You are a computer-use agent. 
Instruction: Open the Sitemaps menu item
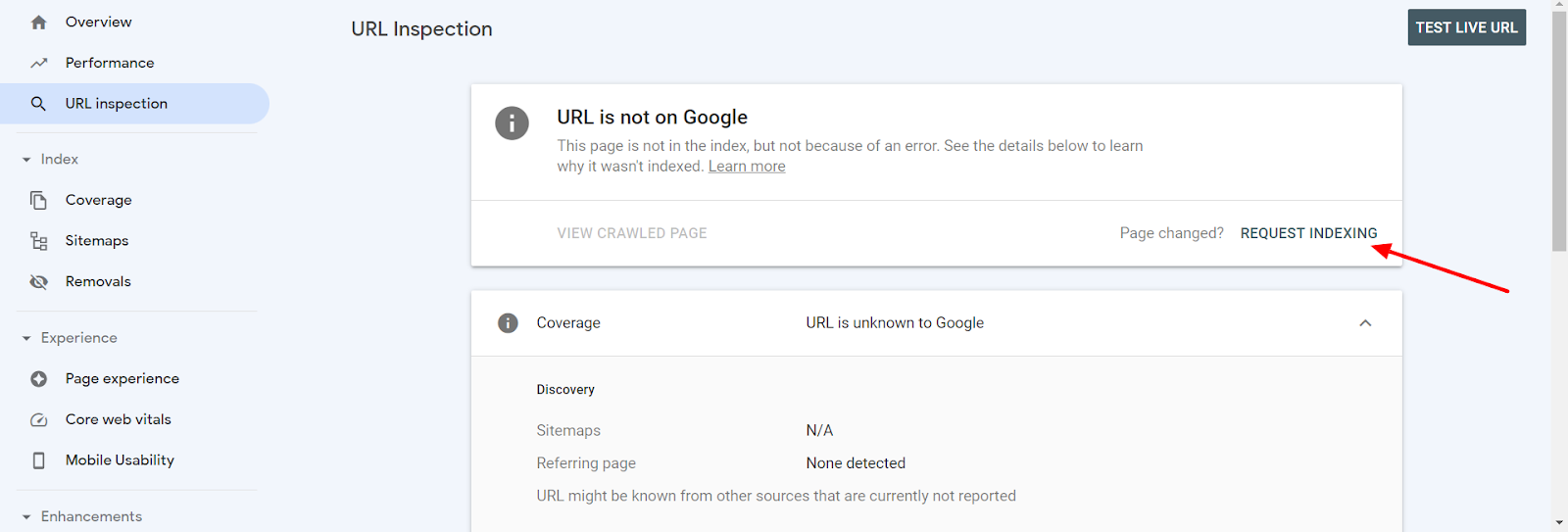(97, 241)
